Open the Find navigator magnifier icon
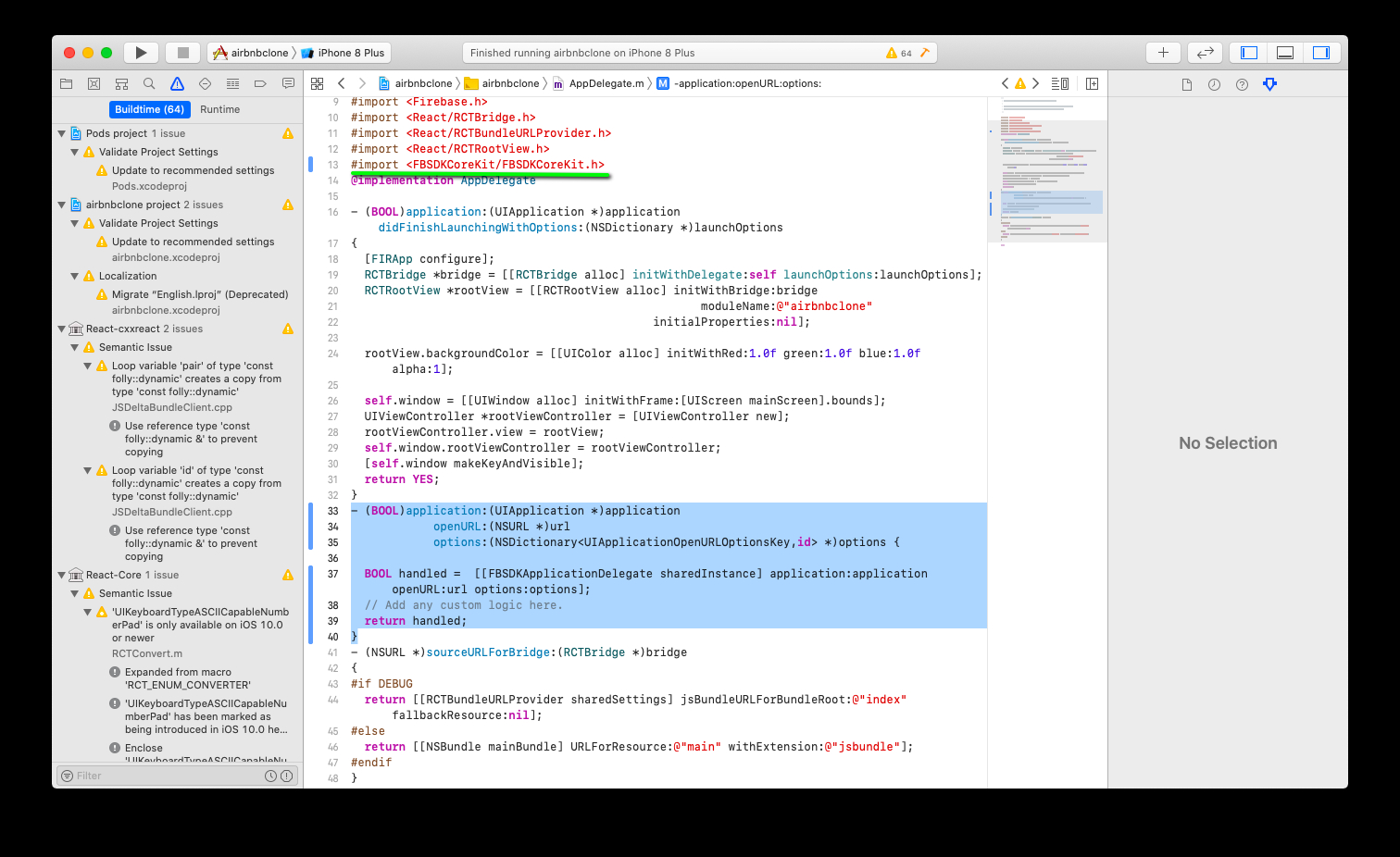This screenshot has width=1400, height=857. coord(149,83)
